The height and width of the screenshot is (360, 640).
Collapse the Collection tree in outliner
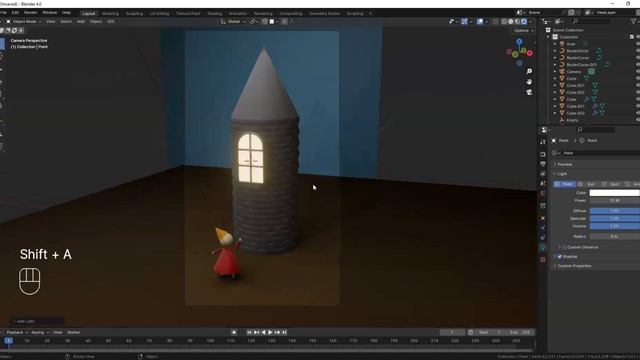coord(548,37)
